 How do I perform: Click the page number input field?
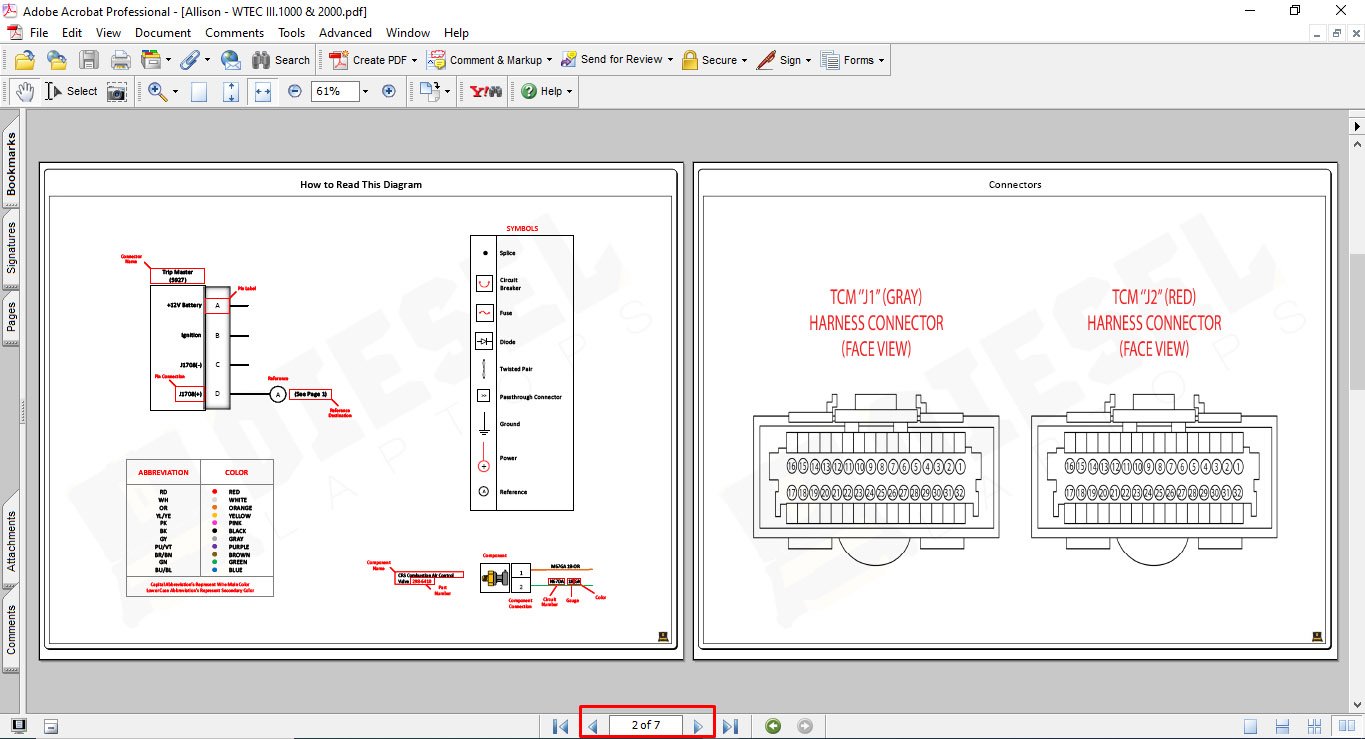(x=646, y=725)
